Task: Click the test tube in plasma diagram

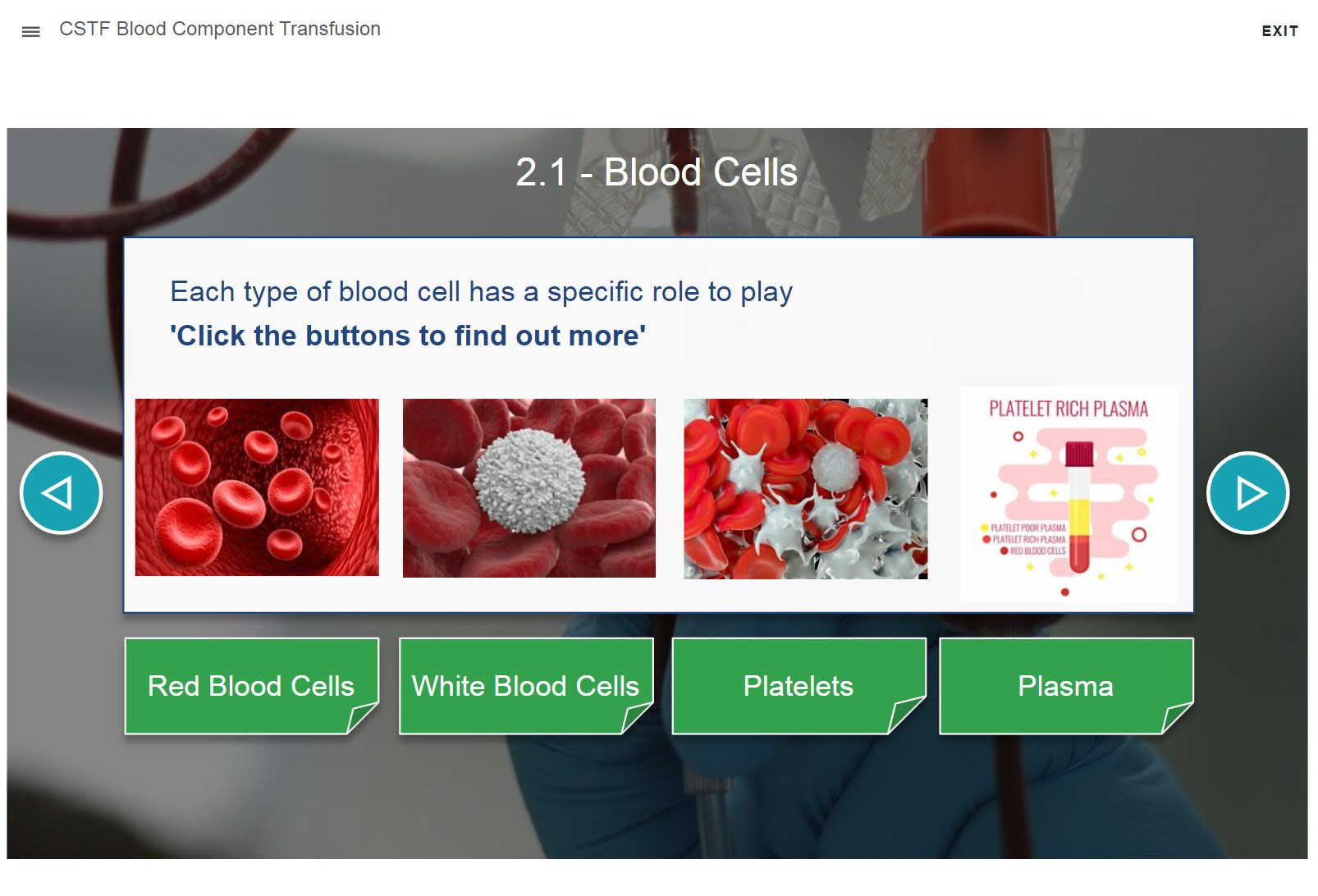Action: pyautogui.click(x=1079, y=507)
